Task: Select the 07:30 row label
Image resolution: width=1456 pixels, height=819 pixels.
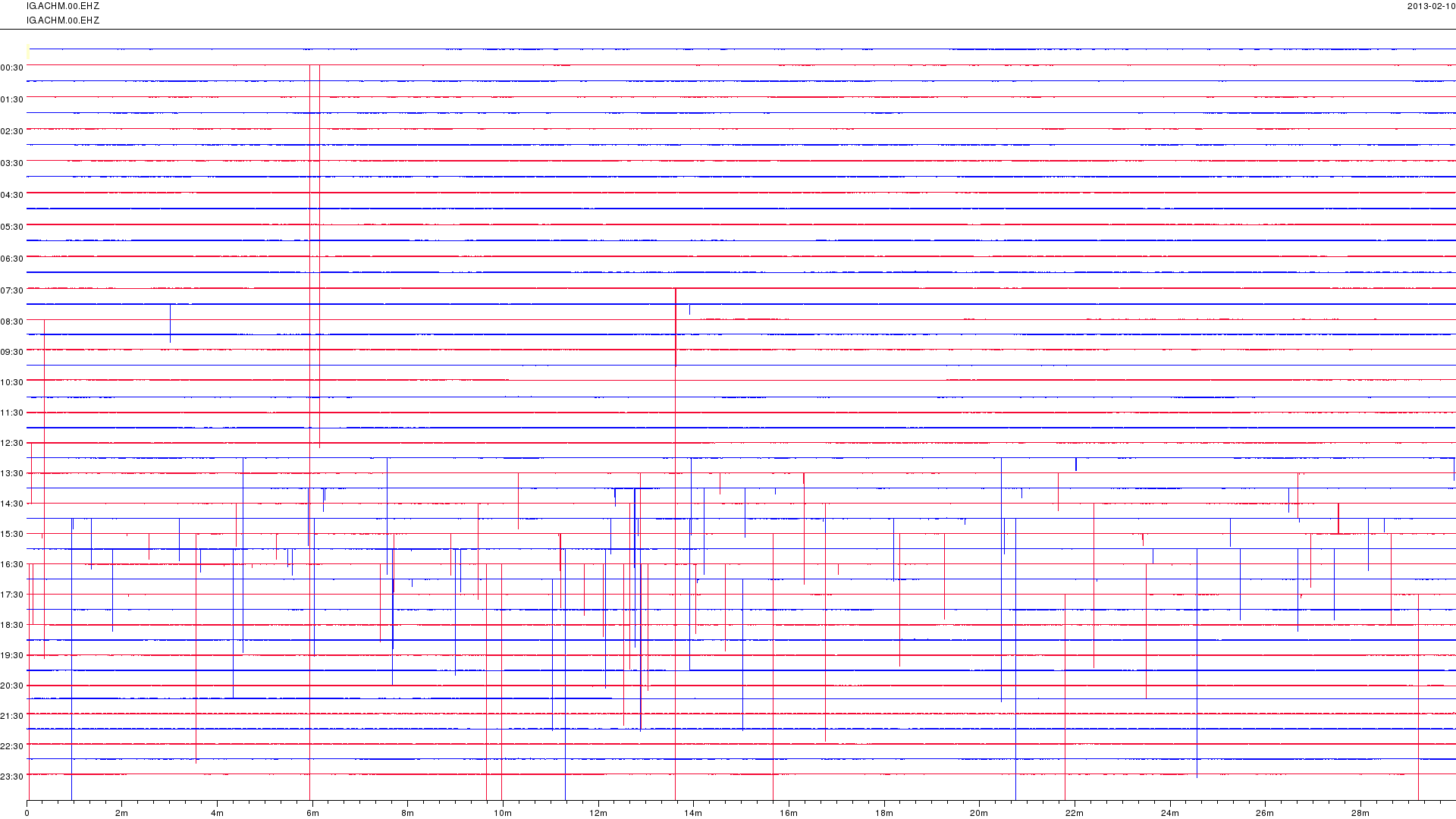Action: click(x=12, y=290)
